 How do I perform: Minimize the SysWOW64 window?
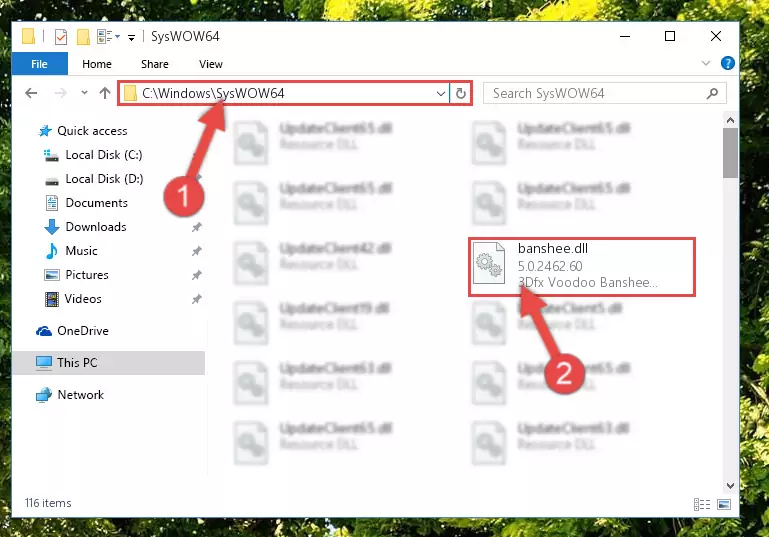pos(625,36)
